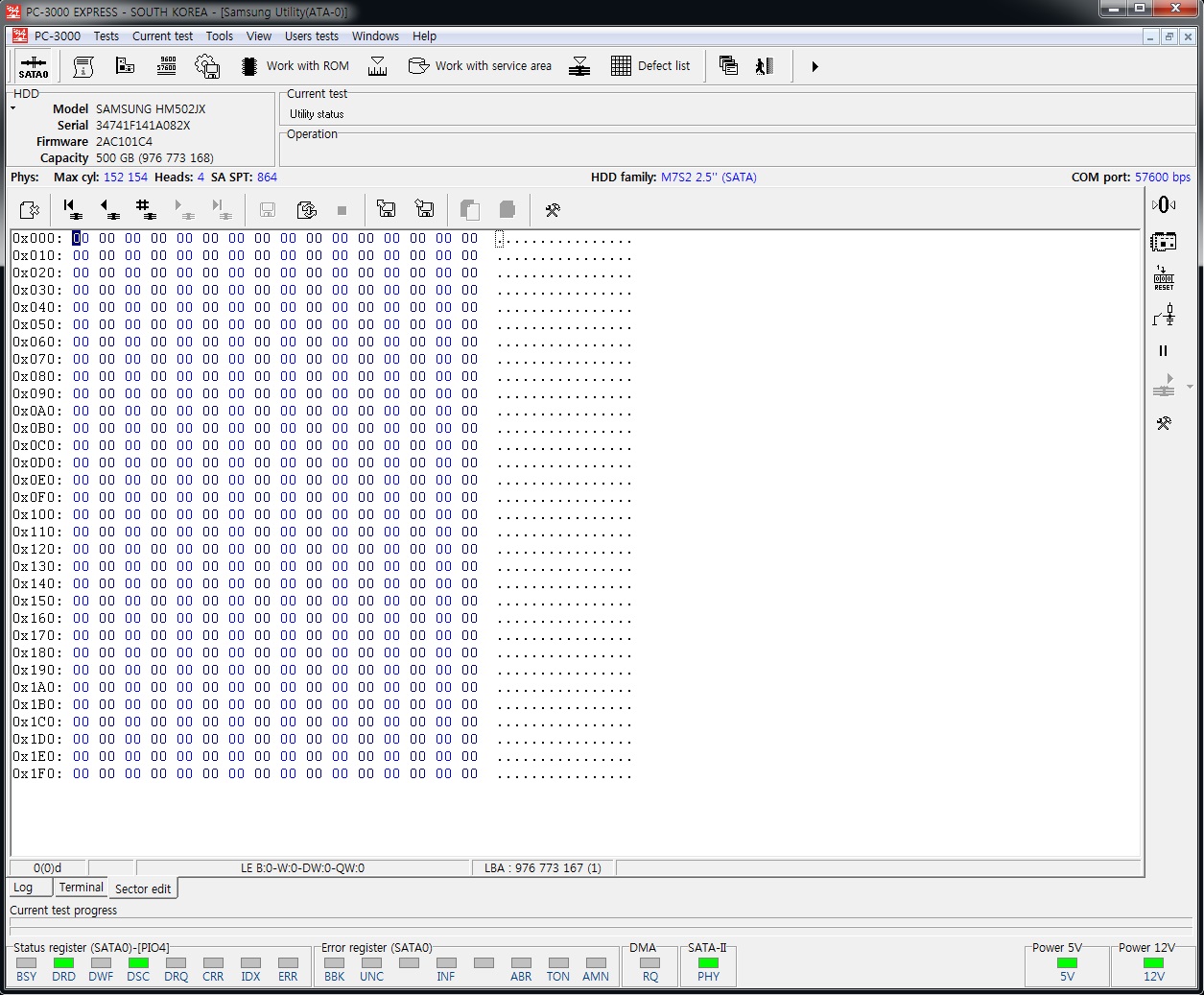Expand the HDD info panel arrow
The image size is (1204, 995).
point(13,108)
